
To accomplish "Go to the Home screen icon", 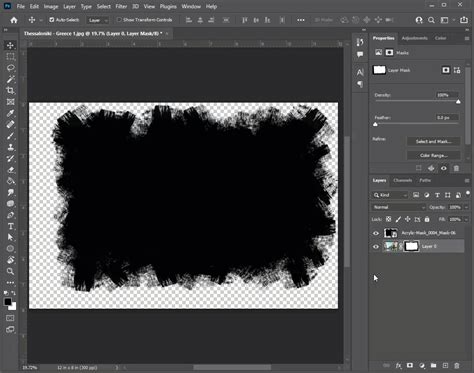I will tap(14, 20).
